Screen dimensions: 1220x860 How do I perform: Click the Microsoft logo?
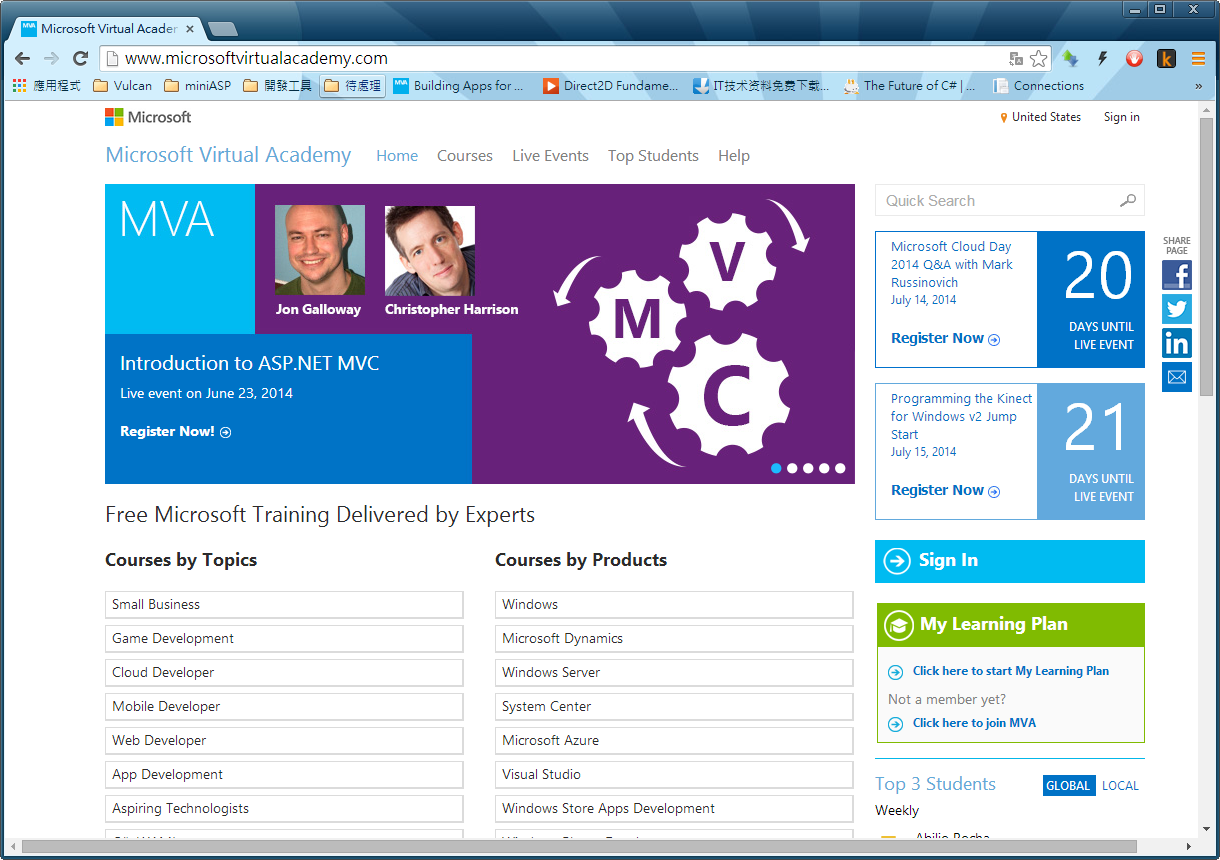(x=147, y=117)
